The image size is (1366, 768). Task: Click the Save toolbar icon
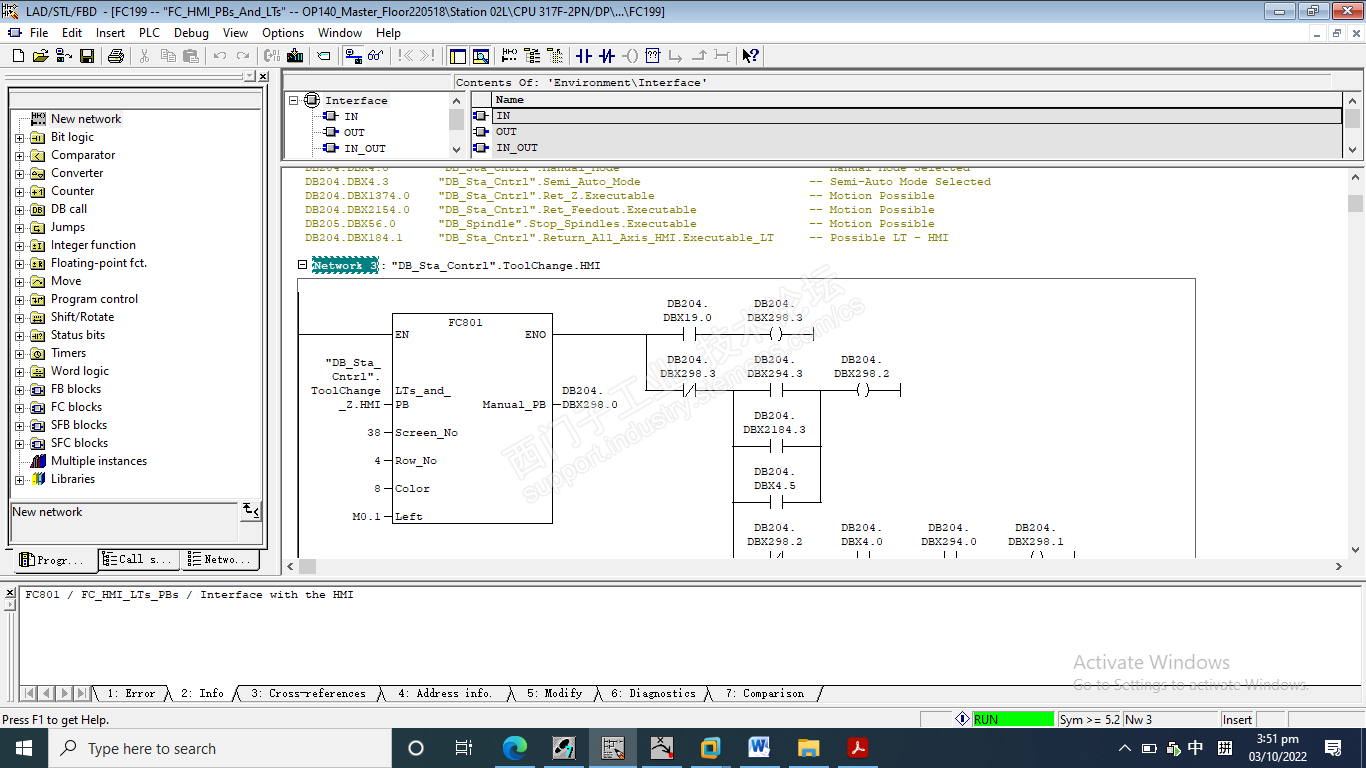pos(87,56)
